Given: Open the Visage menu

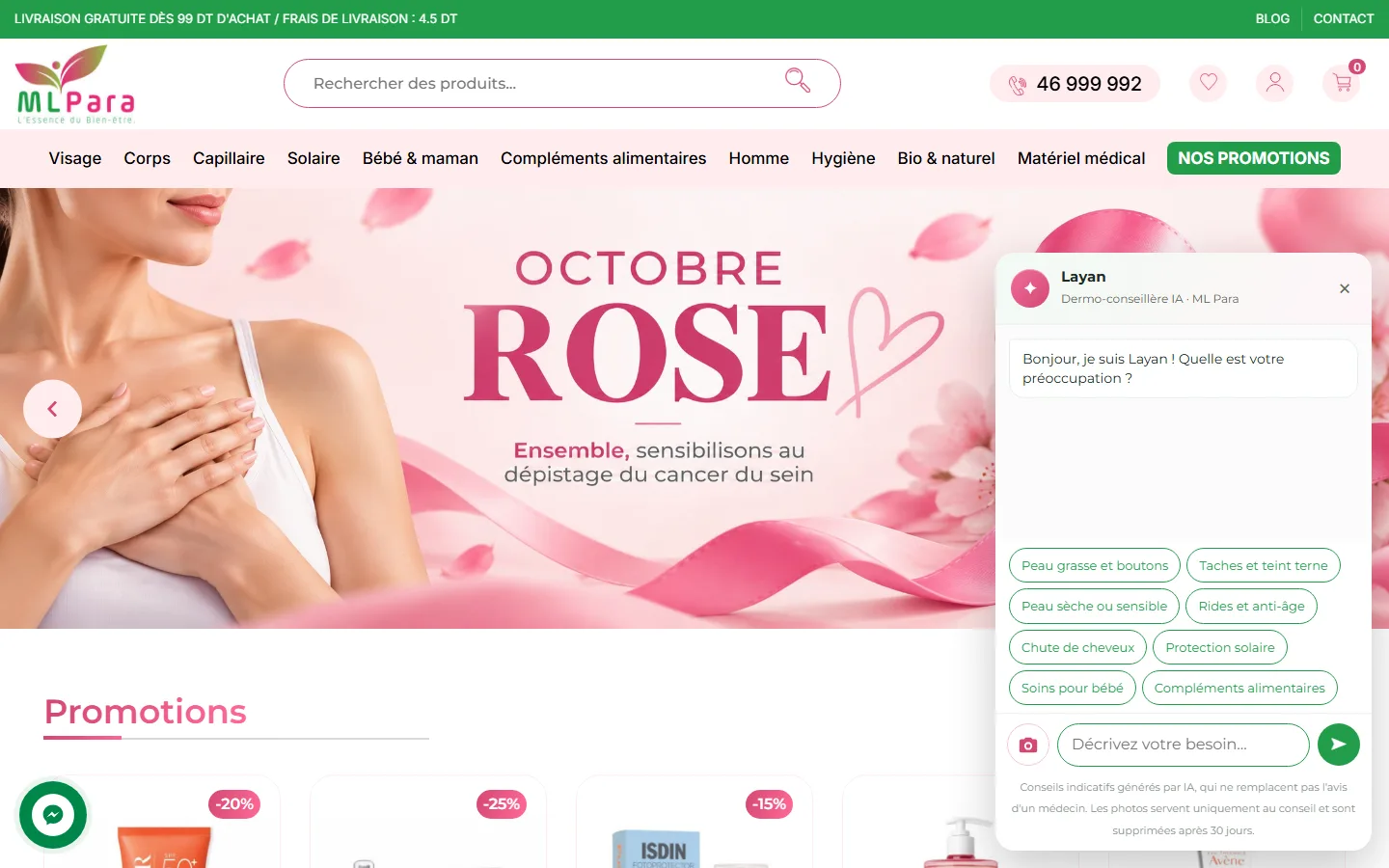Looking at the screenshot, I should point(75,158).
